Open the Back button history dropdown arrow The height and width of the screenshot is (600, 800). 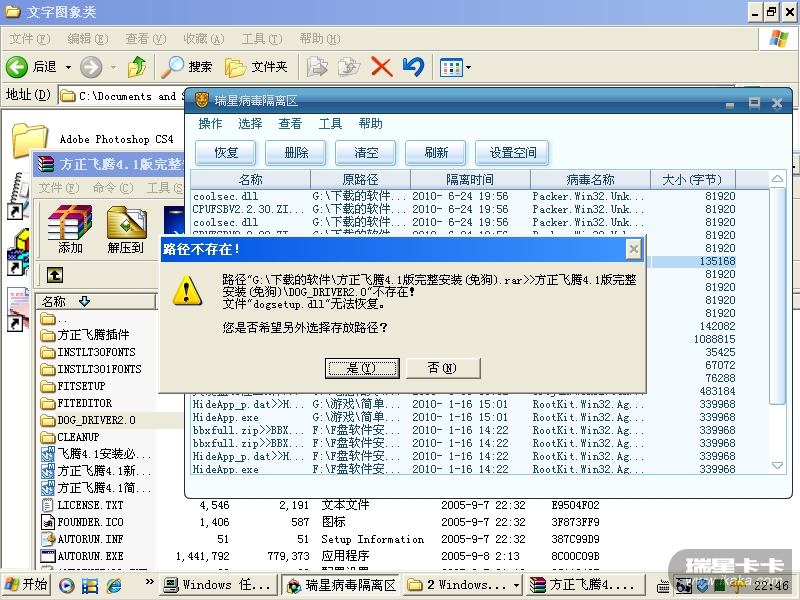point(68,67)
